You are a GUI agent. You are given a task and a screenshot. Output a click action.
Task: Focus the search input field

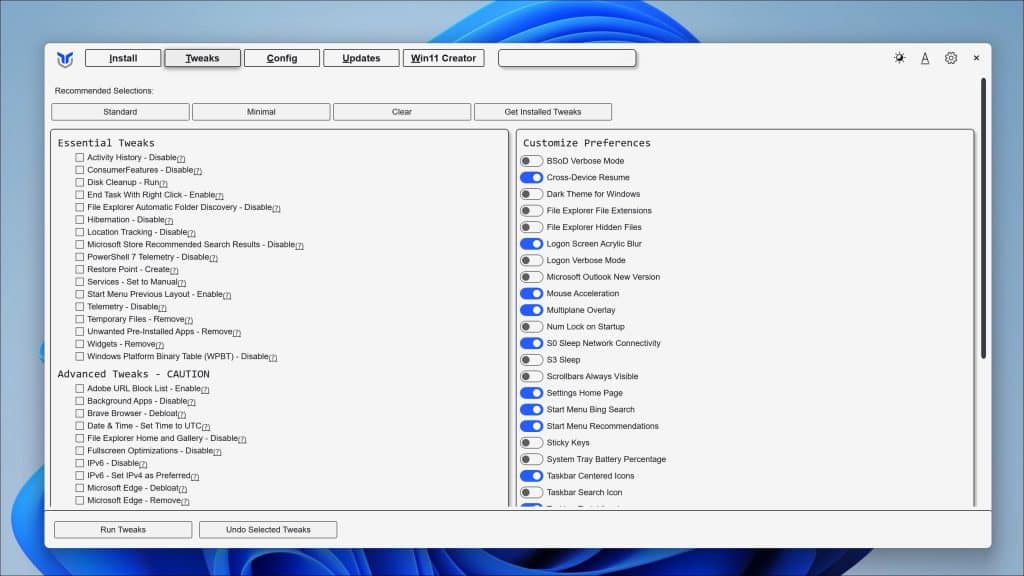pos(567,58)
